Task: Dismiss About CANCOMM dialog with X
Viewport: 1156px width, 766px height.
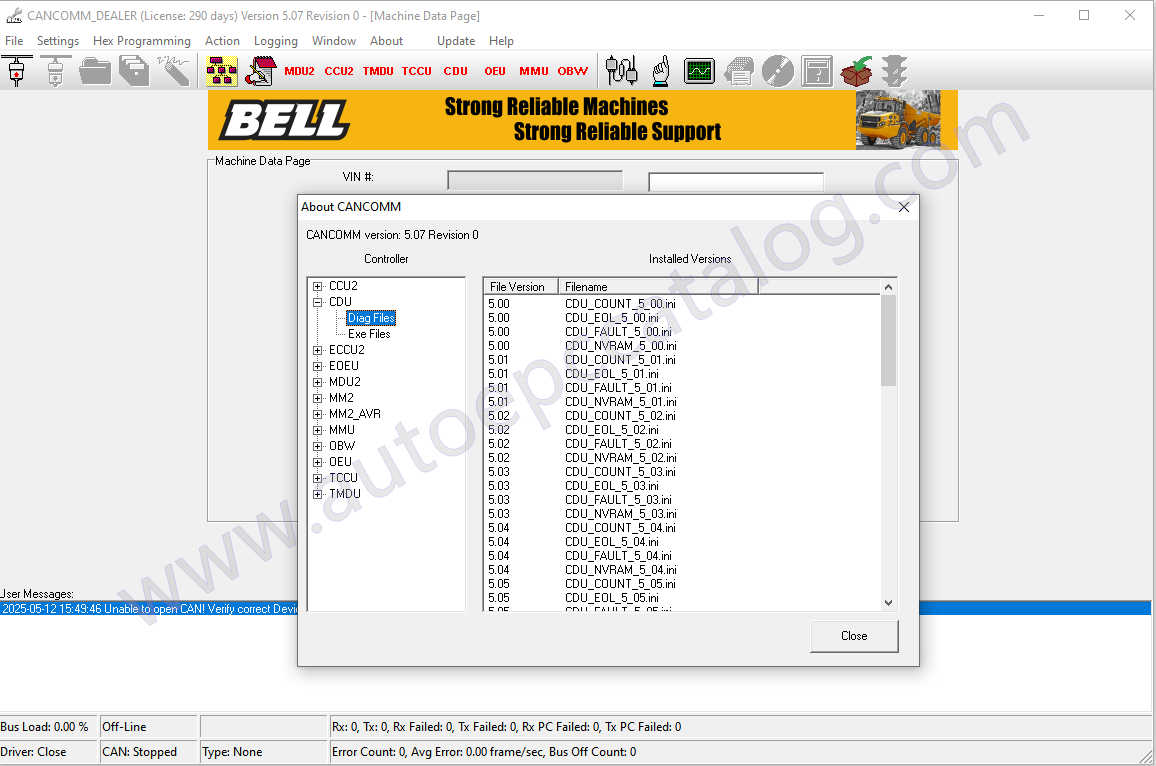Action: point(904,207)
